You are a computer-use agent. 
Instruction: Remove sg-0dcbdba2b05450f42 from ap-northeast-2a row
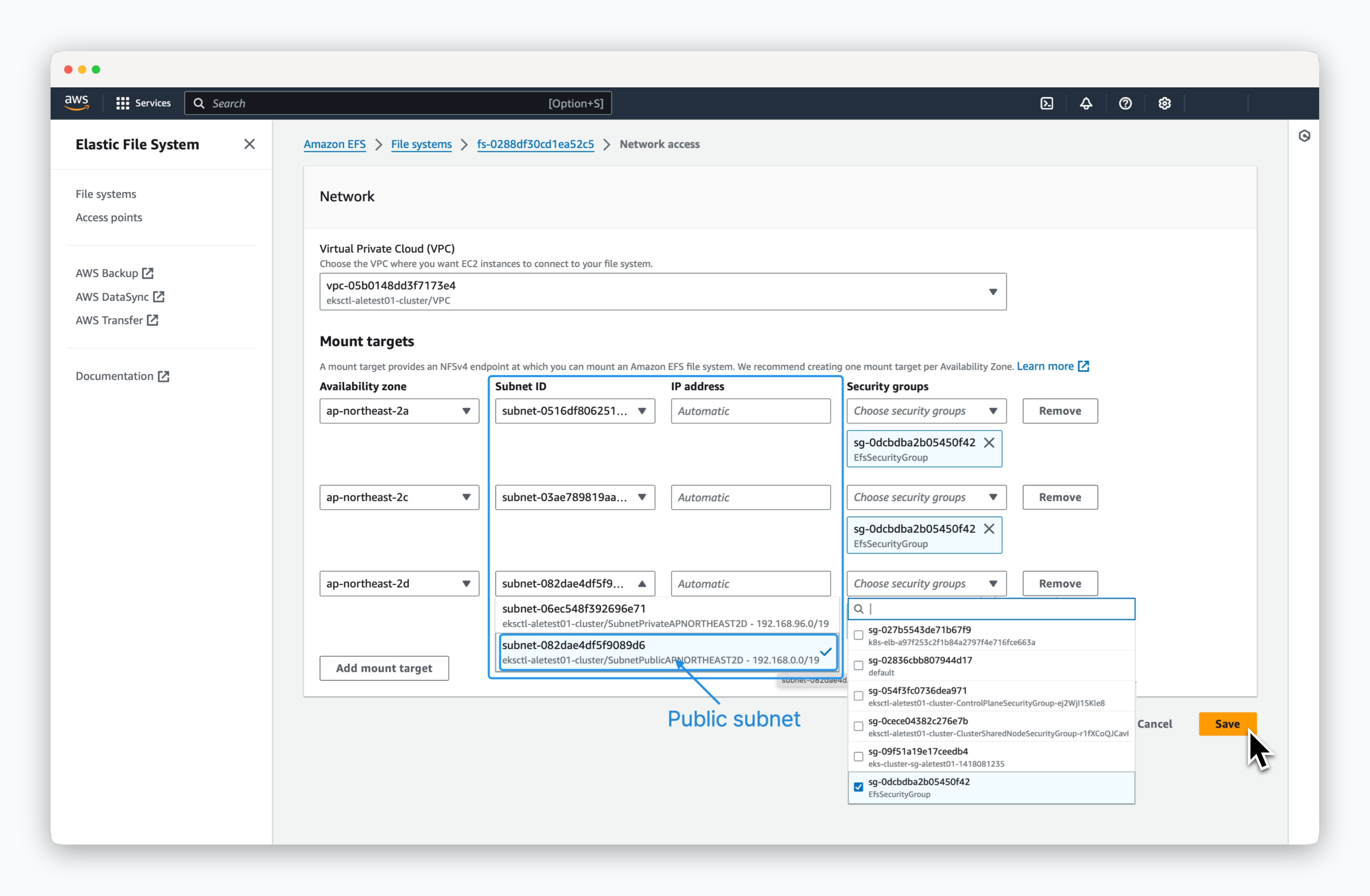989,443
